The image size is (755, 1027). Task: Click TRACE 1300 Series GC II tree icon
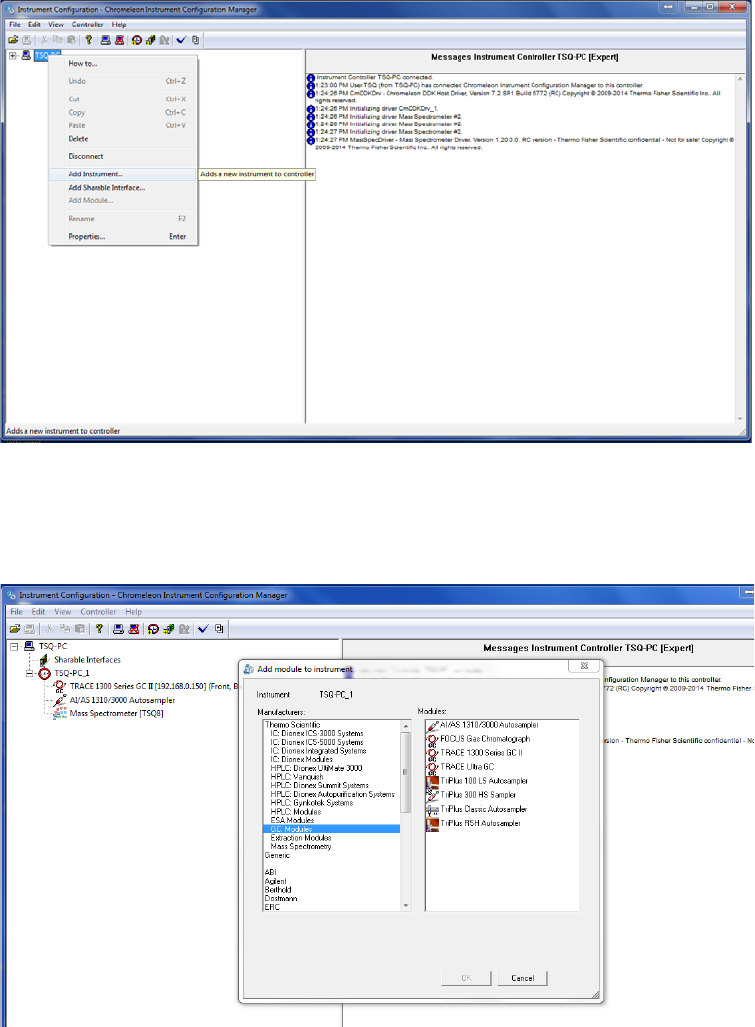click(60, 686)
